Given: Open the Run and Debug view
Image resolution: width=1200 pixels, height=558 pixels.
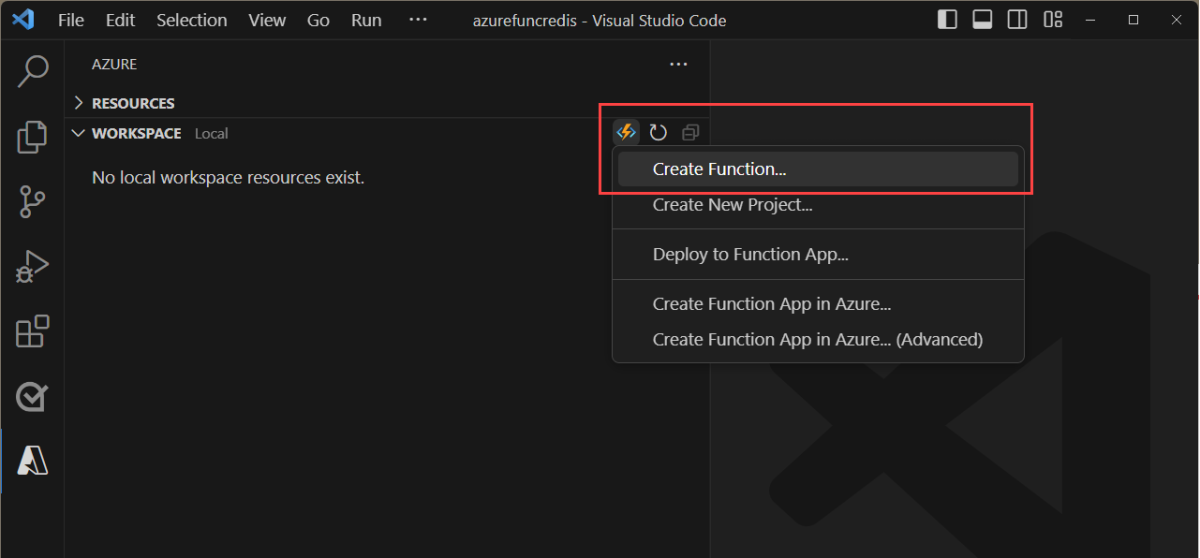Looking at the screenshot, I should (33, 266).
